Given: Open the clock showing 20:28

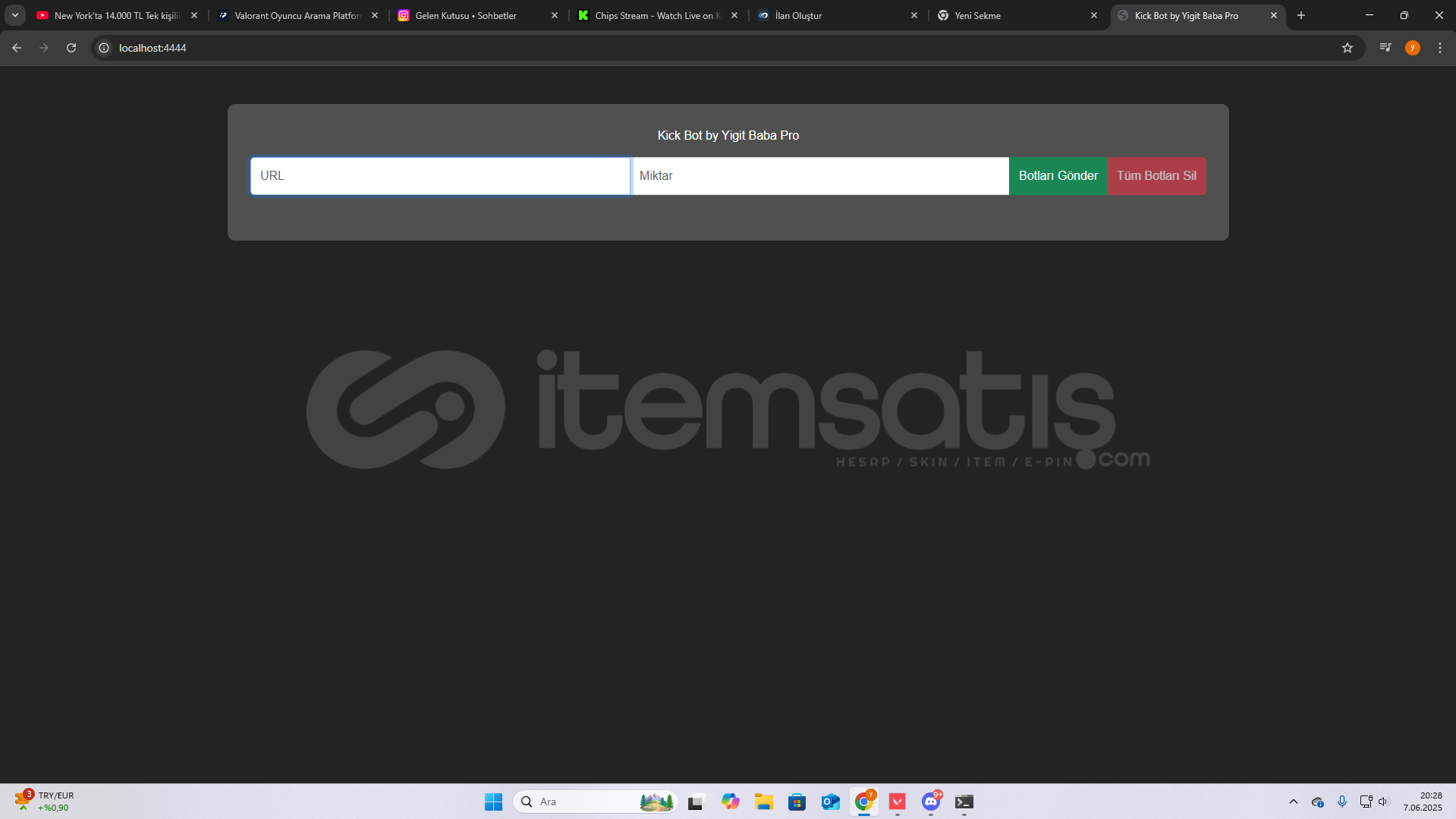Looking at the screenshot, I should [x=1422, y=802].
